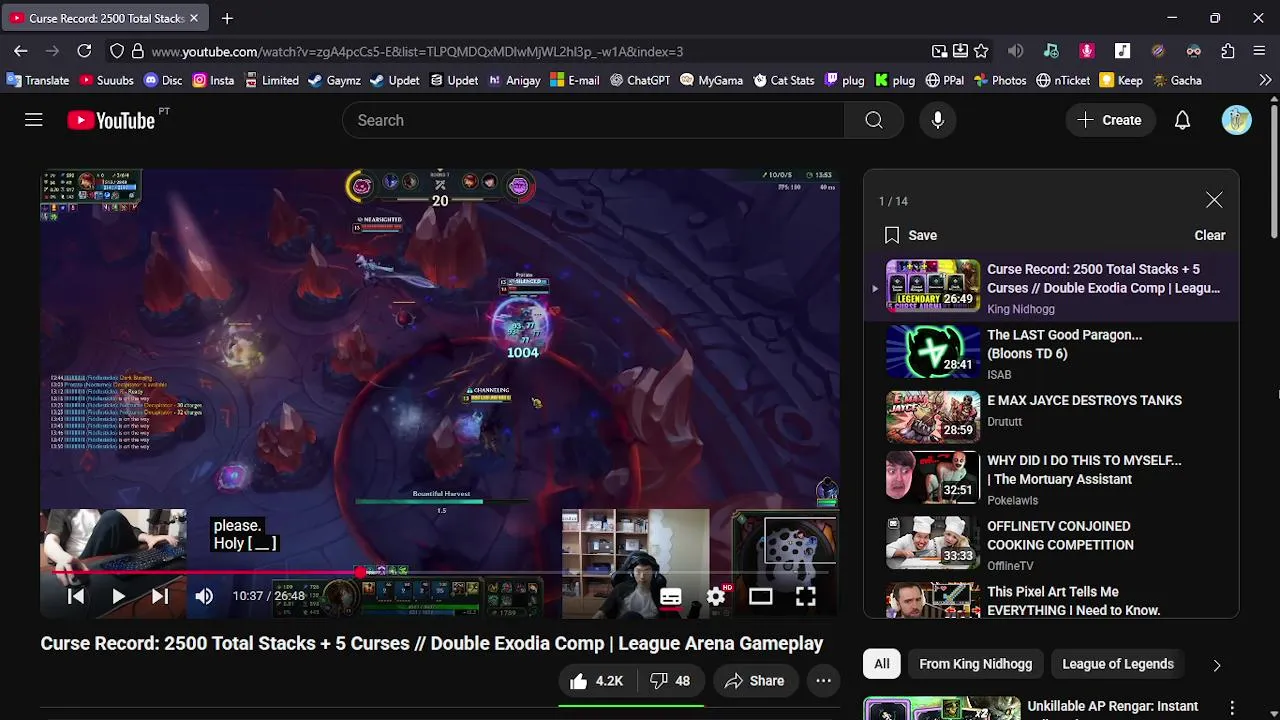Go back in browser history

[x=21, y=51]
